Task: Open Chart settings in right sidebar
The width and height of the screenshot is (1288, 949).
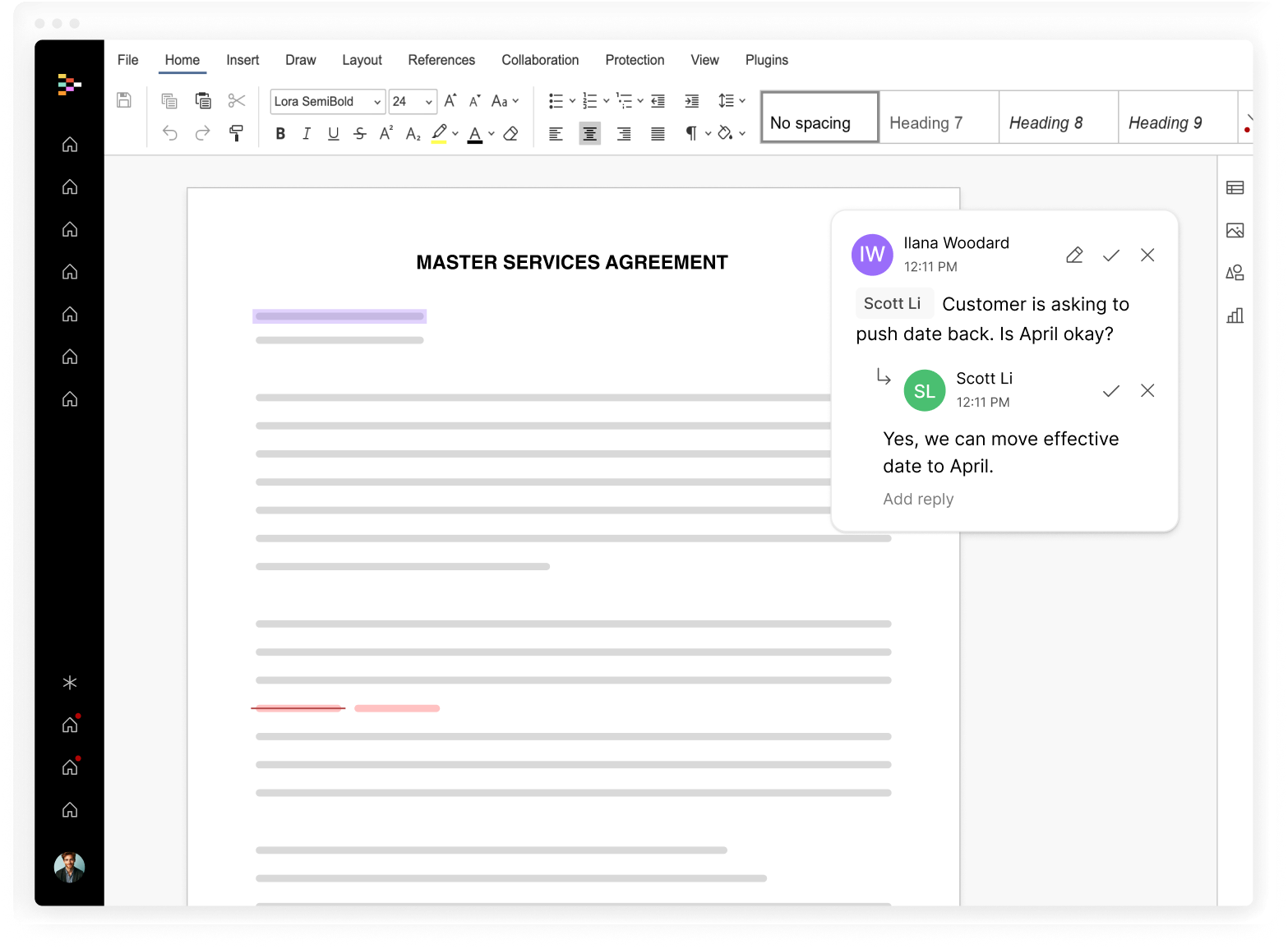Action: (1235, 316)
